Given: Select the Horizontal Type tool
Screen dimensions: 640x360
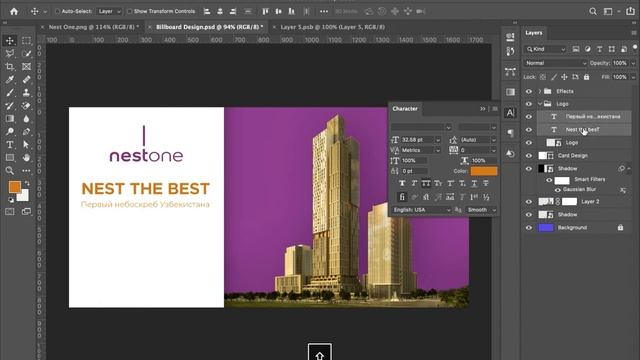Looking at the screenshot, I should [x=10, y=145].
